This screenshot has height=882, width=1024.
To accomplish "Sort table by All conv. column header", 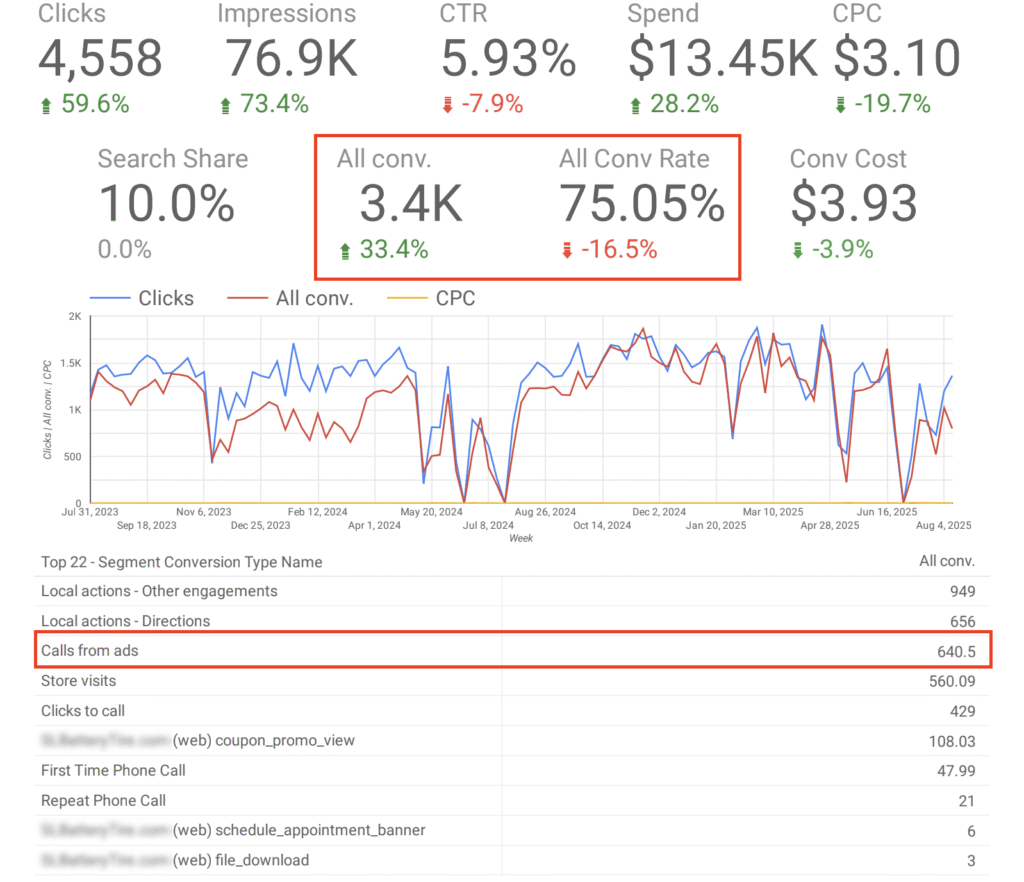I will [x=946, y=562].
